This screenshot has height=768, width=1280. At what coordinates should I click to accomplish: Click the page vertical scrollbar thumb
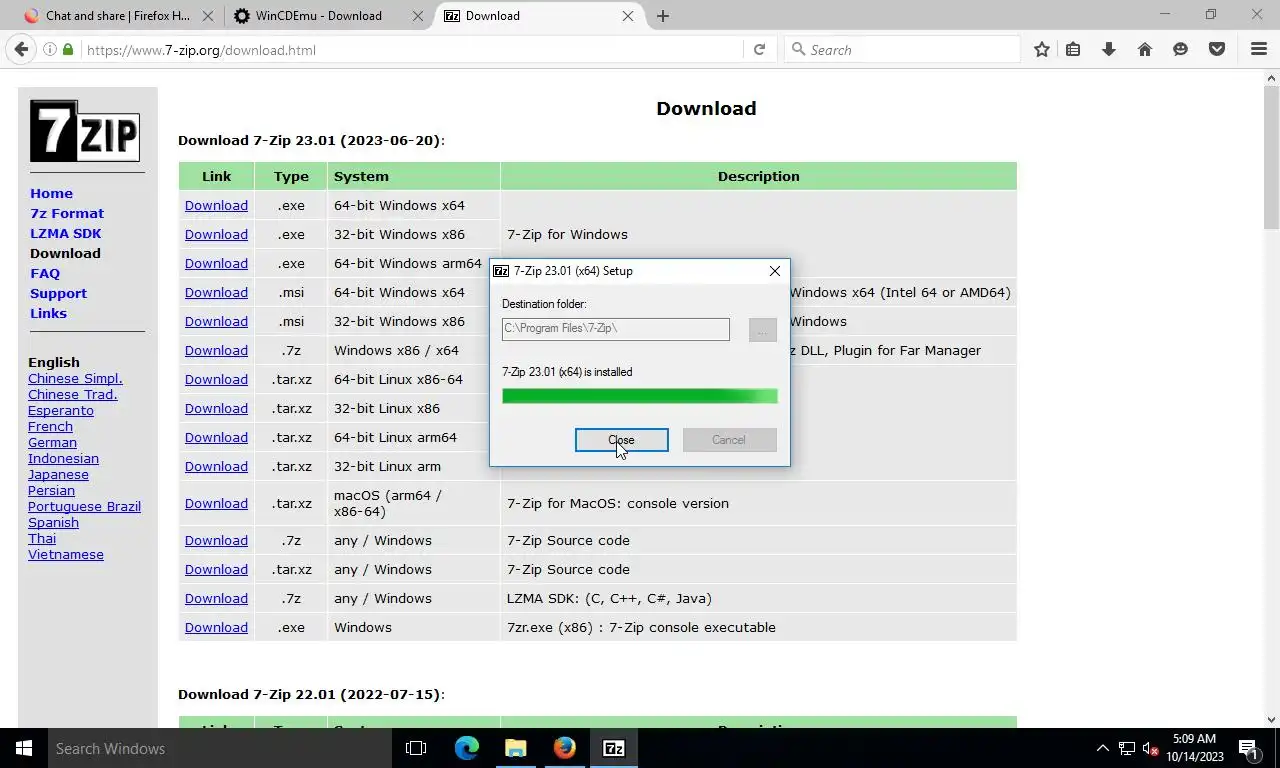point(1271,158)
